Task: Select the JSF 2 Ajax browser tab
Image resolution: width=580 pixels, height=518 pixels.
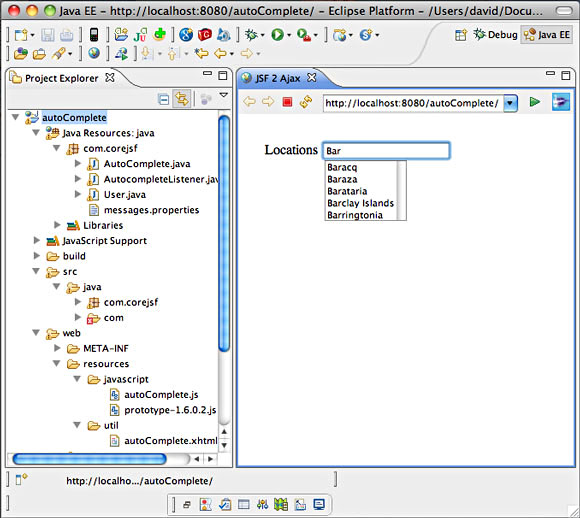Action: tap(278, 78)
